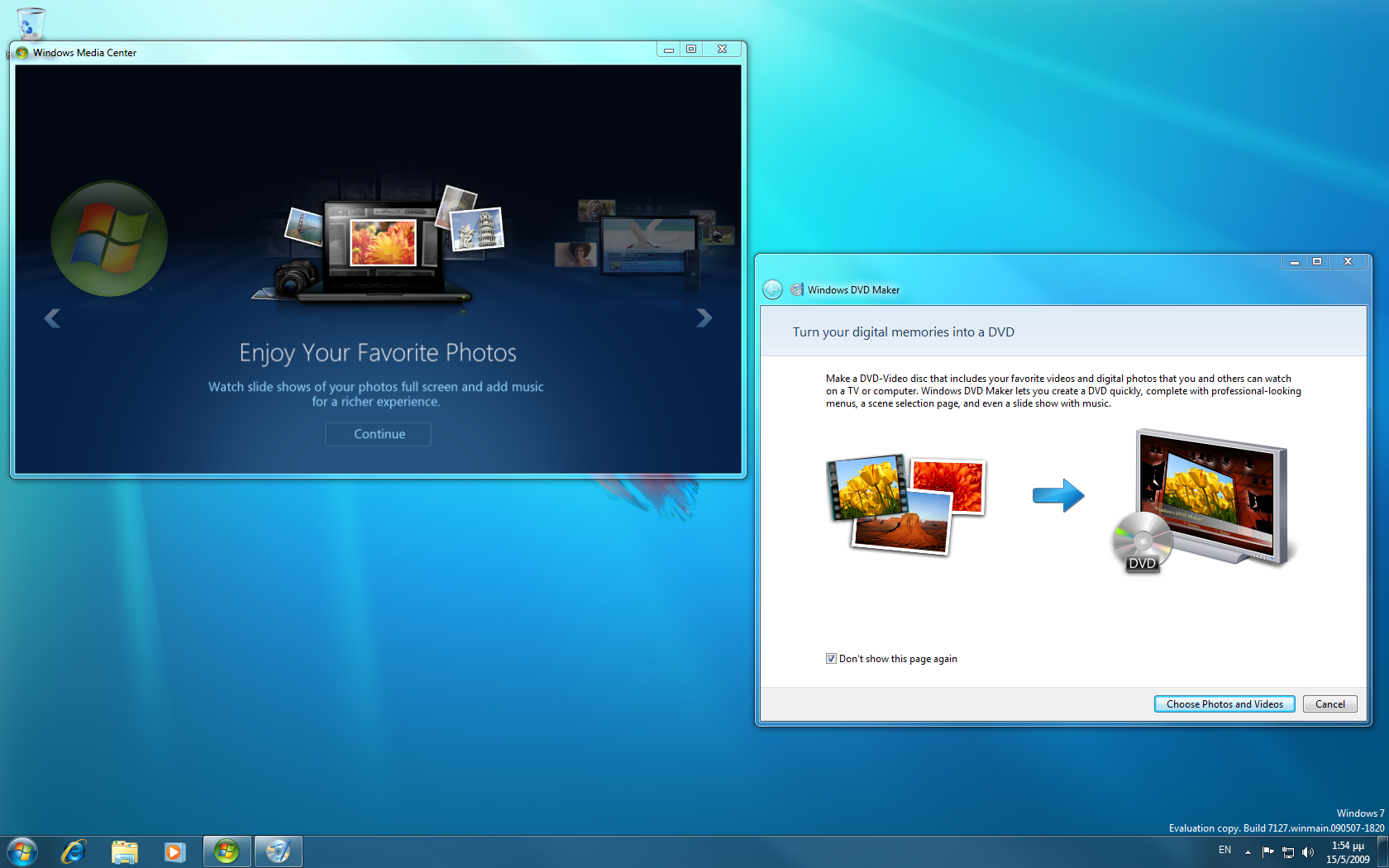Uncheck "Don't show this page again"
The width and height of the screenshot is (1389, 868).
(831, 659)
